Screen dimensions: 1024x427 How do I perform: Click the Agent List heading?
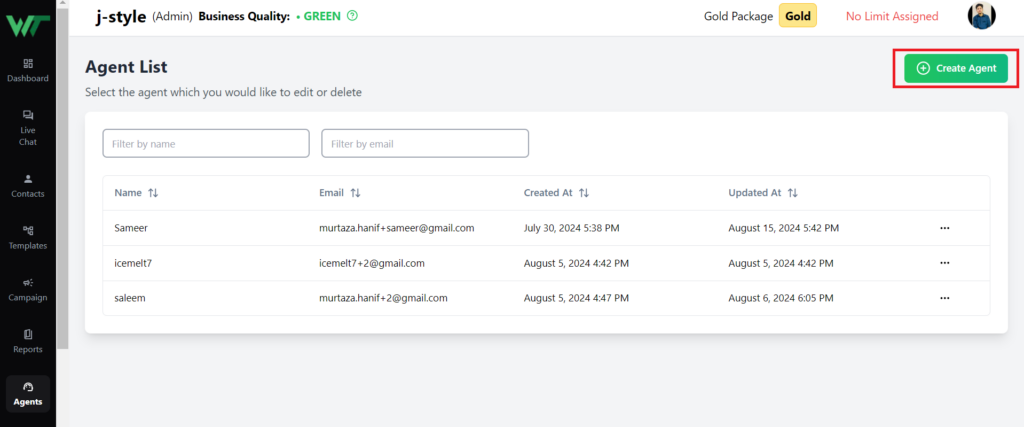click(x=126, y=67)
